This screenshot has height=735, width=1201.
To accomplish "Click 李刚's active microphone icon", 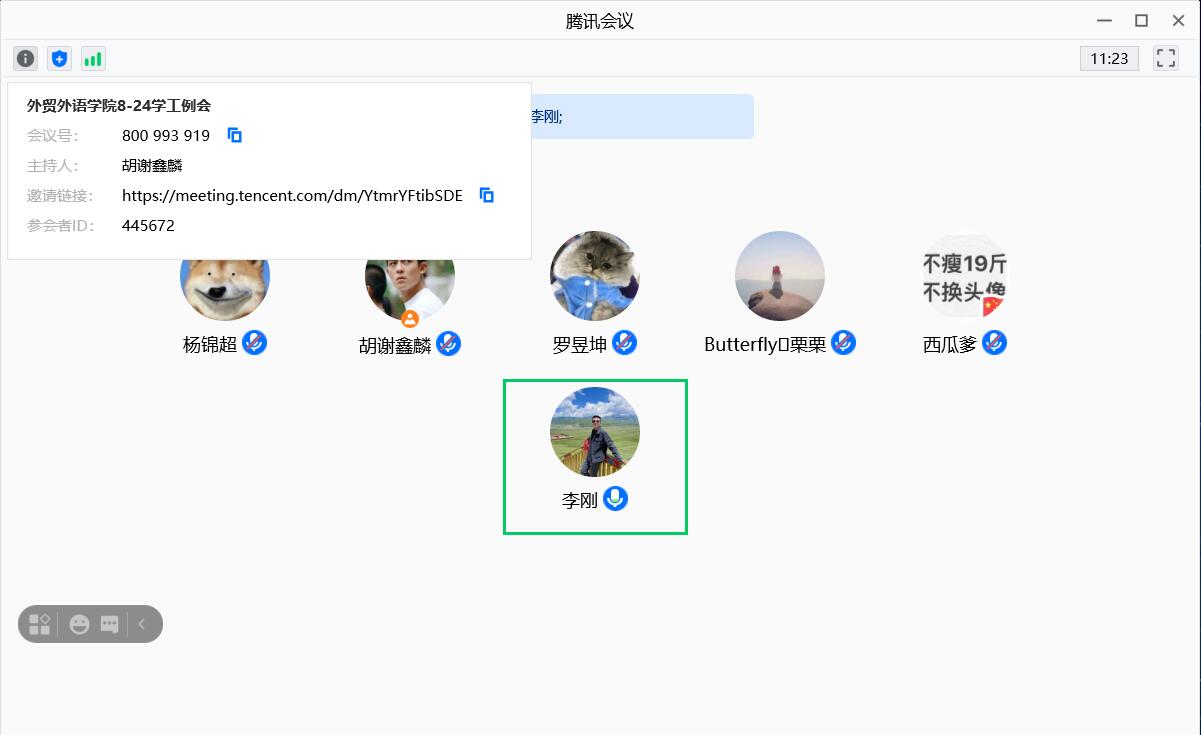I will point(616,499).
